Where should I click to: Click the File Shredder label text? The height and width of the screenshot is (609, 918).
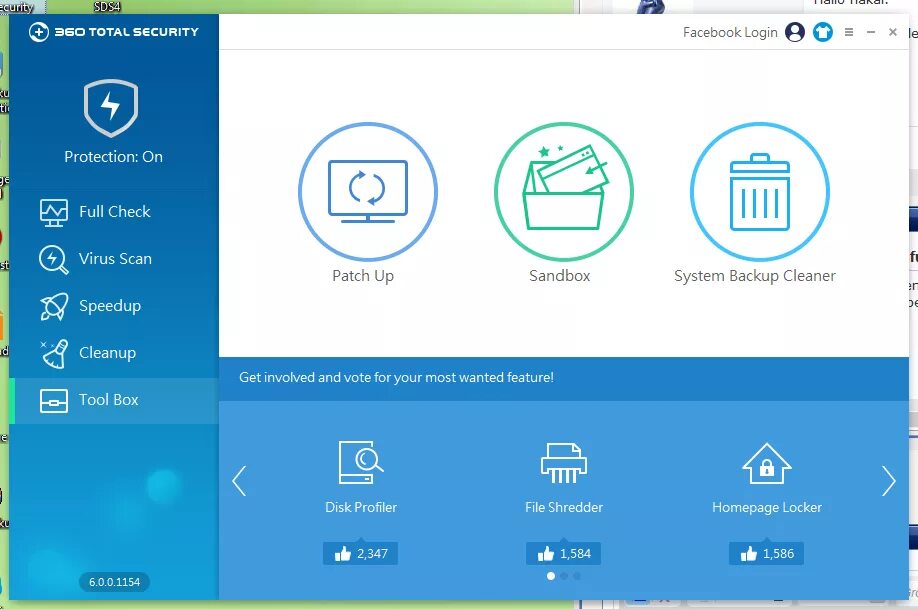coord(564,507)
